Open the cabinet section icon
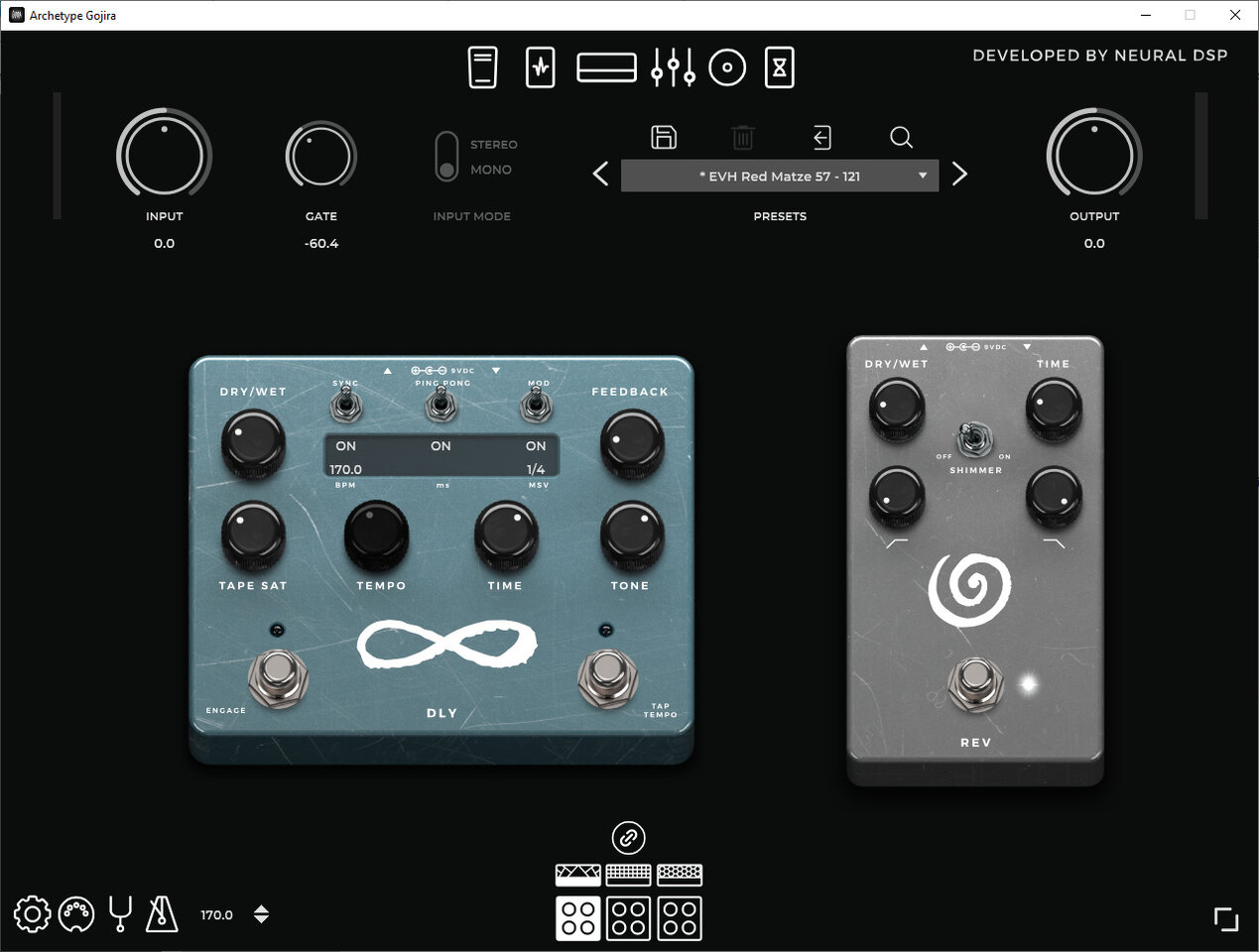Screen dimensions: 1259x952 pos(727,67)
